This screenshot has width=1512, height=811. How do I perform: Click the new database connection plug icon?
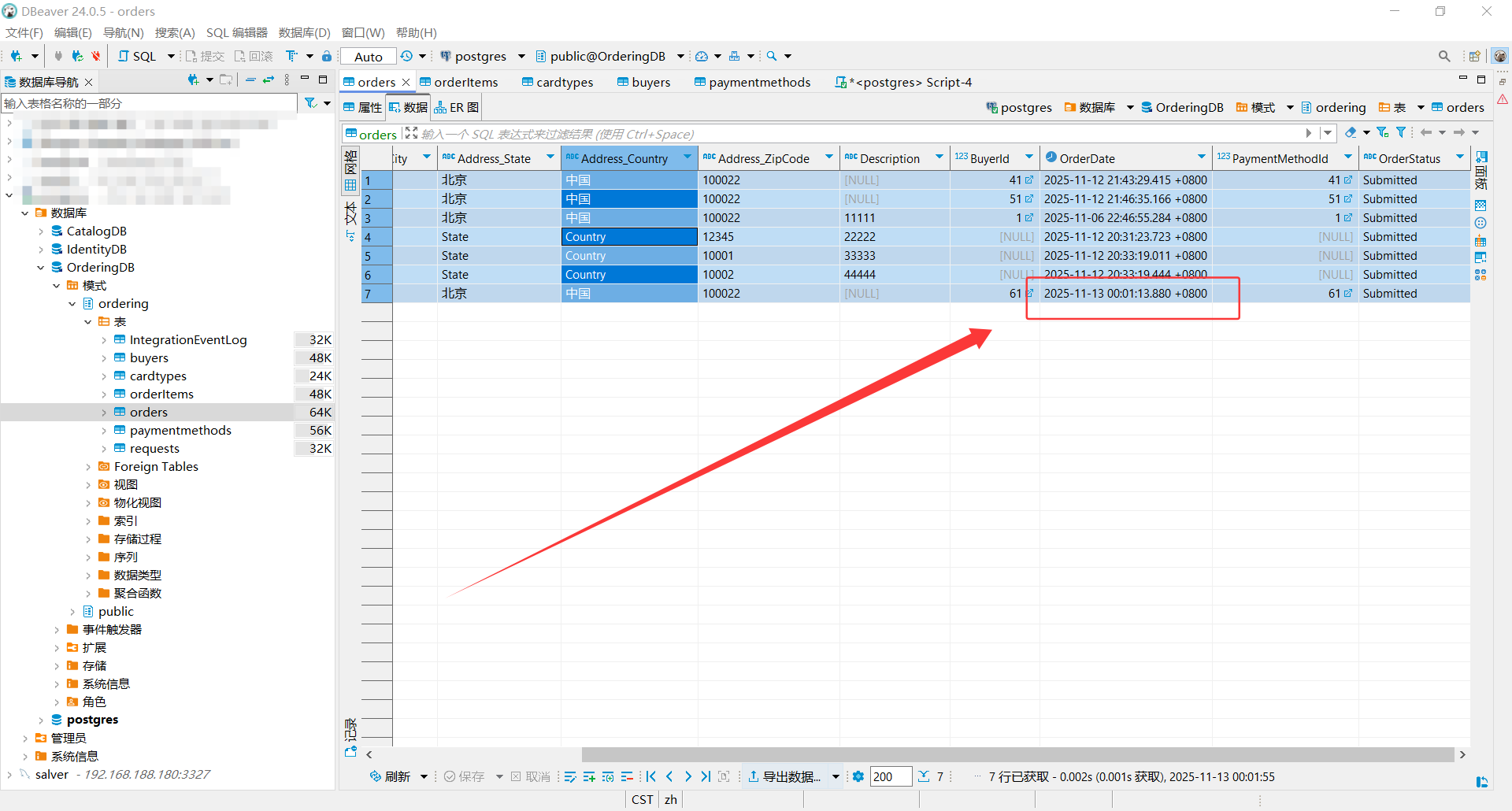pos(16,56)
